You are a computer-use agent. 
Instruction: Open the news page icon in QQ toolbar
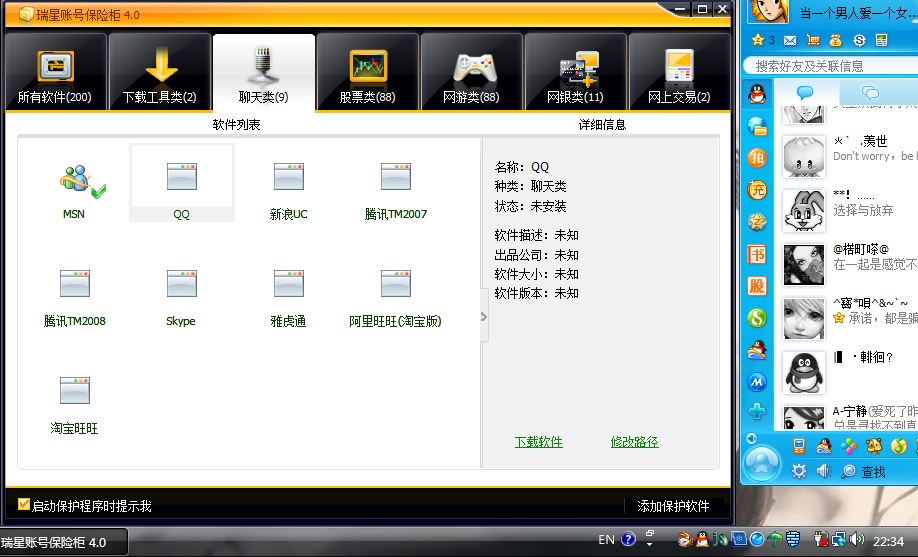click(881, 40)
